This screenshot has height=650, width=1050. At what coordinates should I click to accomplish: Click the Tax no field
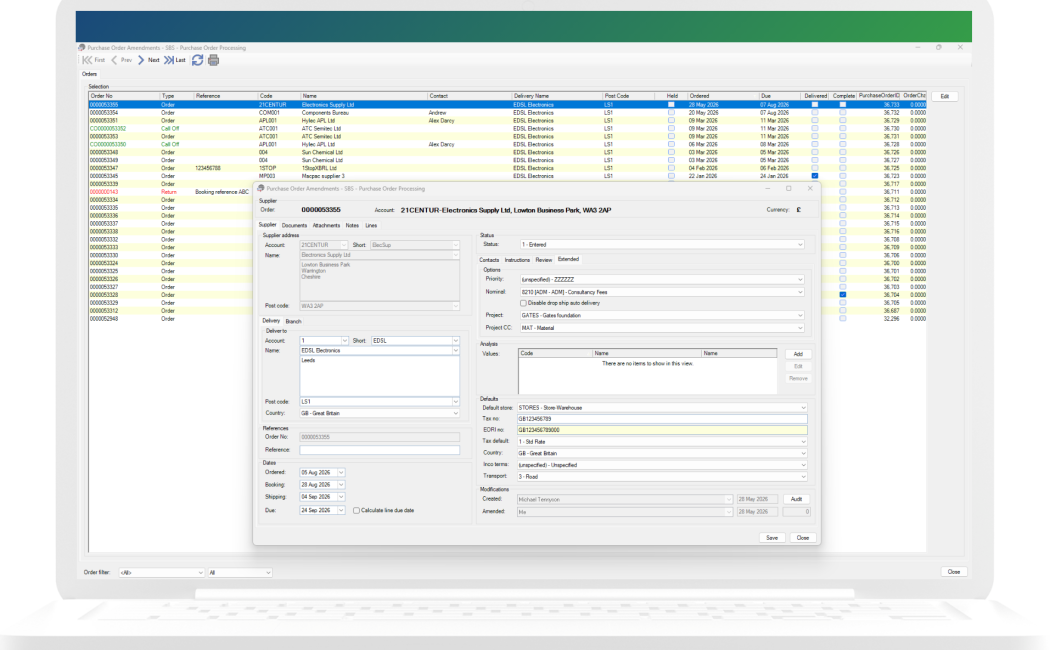[x=662, y=419]
